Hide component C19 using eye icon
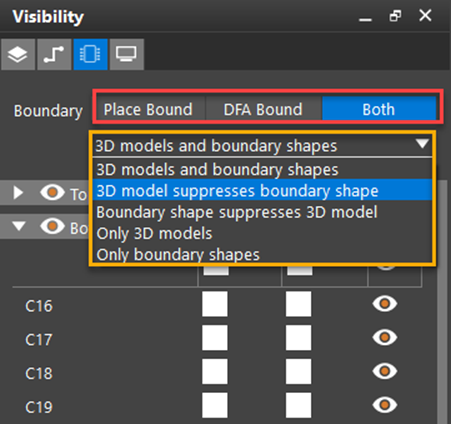 [x=385, y=405]
